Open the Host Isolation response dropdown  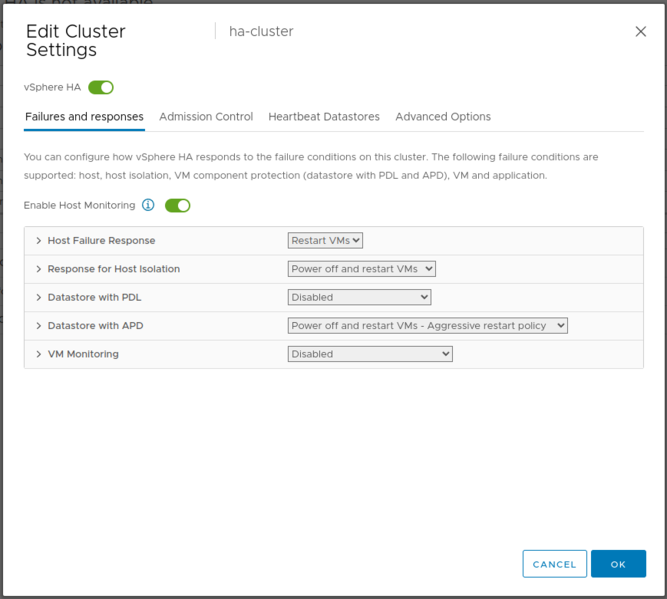point(362,269)
